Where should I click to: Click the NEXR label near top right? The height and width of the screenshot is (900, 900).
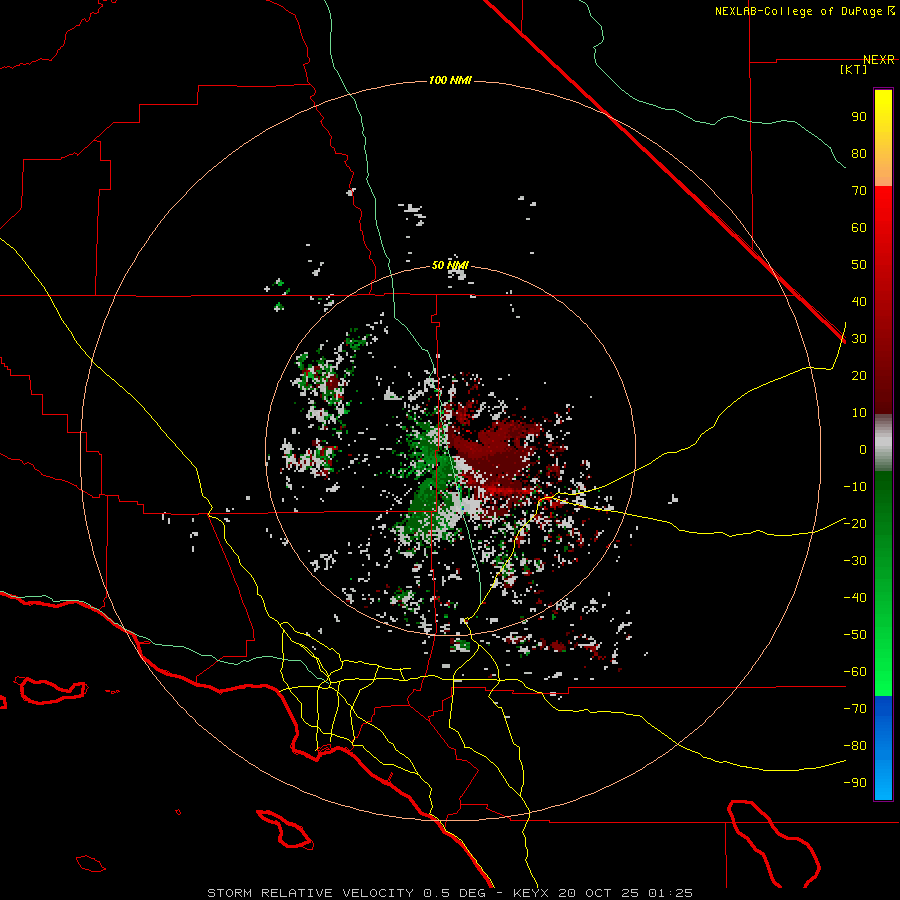point(878,60)
